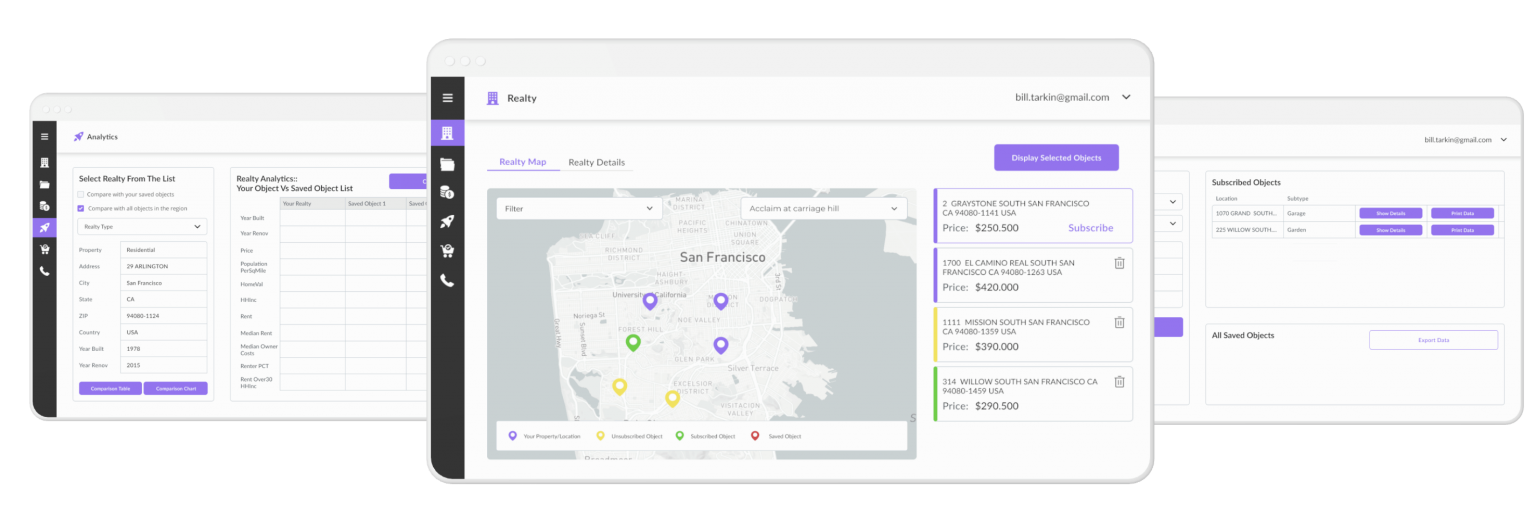
Task: Enable Compare with your saved objects
Action: pos(81,194)
